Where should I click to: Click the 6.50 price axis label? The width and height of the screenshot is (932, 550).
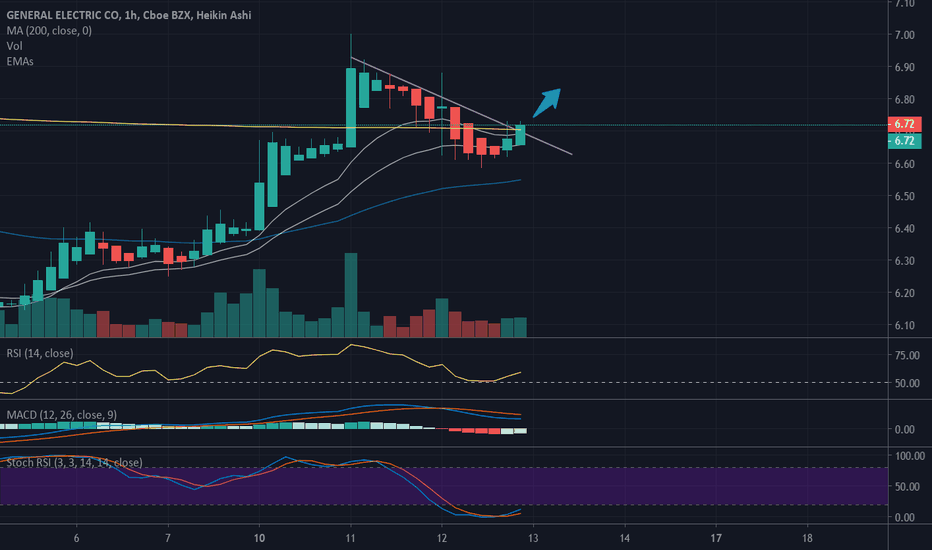(x=905, y=196)
